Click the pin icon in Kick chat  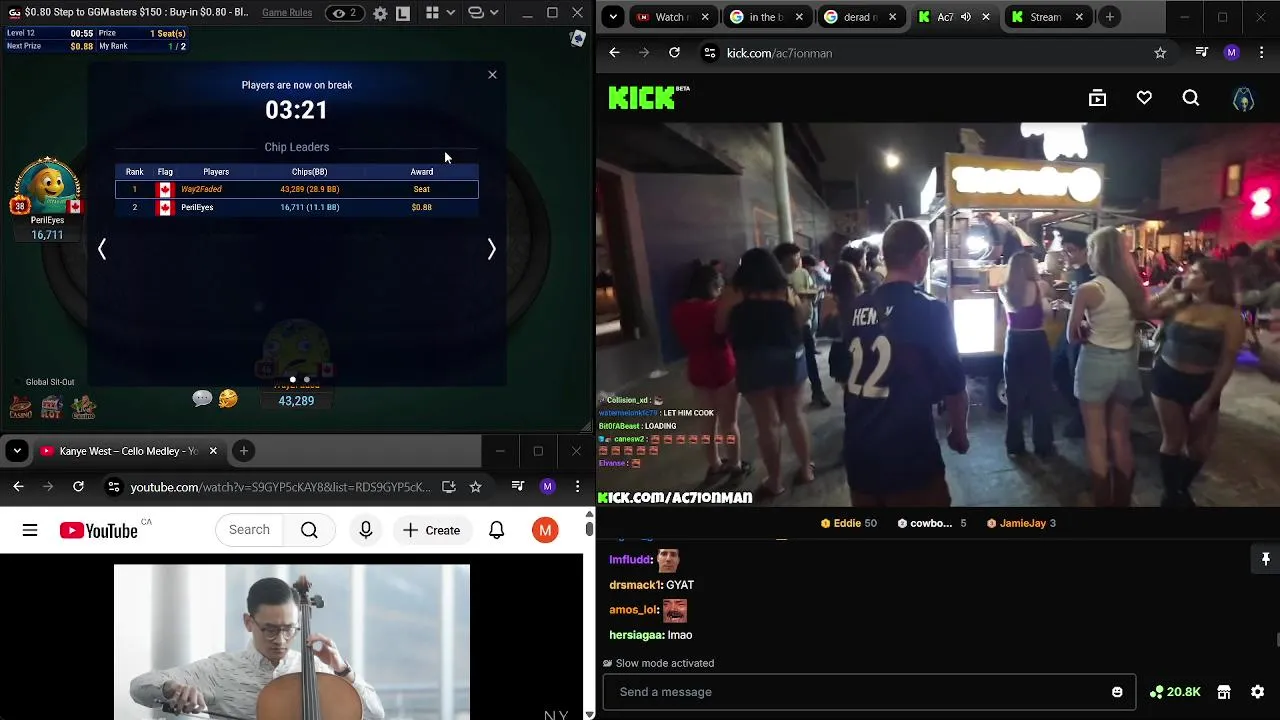[1265, 559]
